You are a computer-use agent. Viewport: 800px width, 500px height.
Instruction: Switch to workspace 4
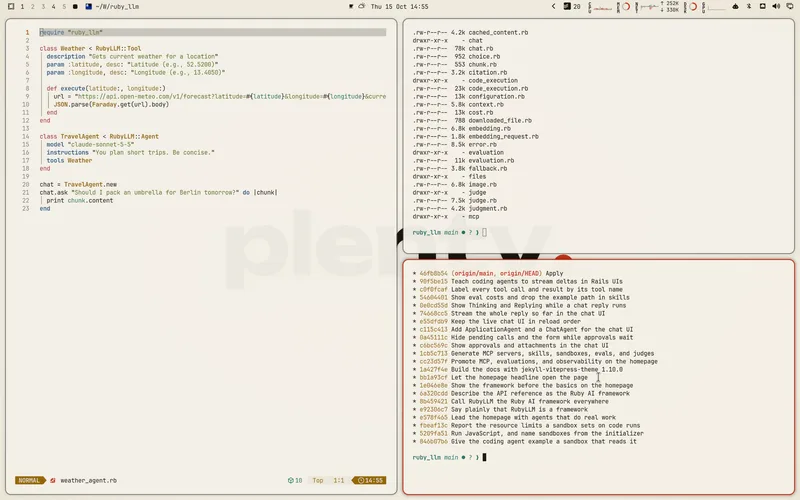[54, 7]
